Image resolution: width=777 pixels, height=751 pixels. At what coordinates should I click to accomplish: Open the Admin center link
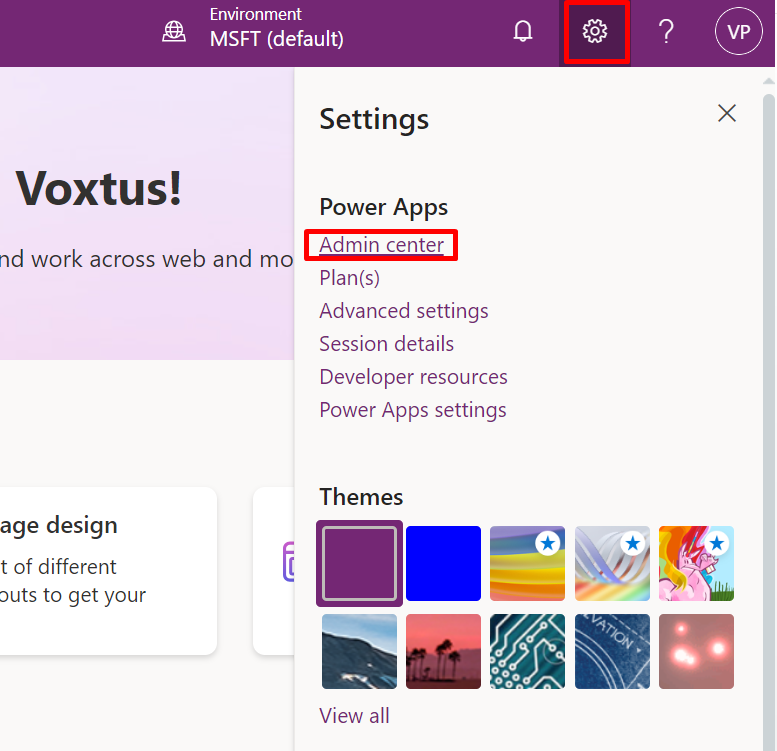click(x=381, y=245)
